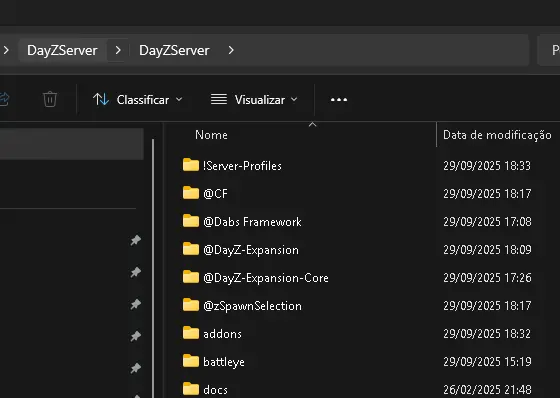
Task: Click the addons folder name
Action: [222, 334]
